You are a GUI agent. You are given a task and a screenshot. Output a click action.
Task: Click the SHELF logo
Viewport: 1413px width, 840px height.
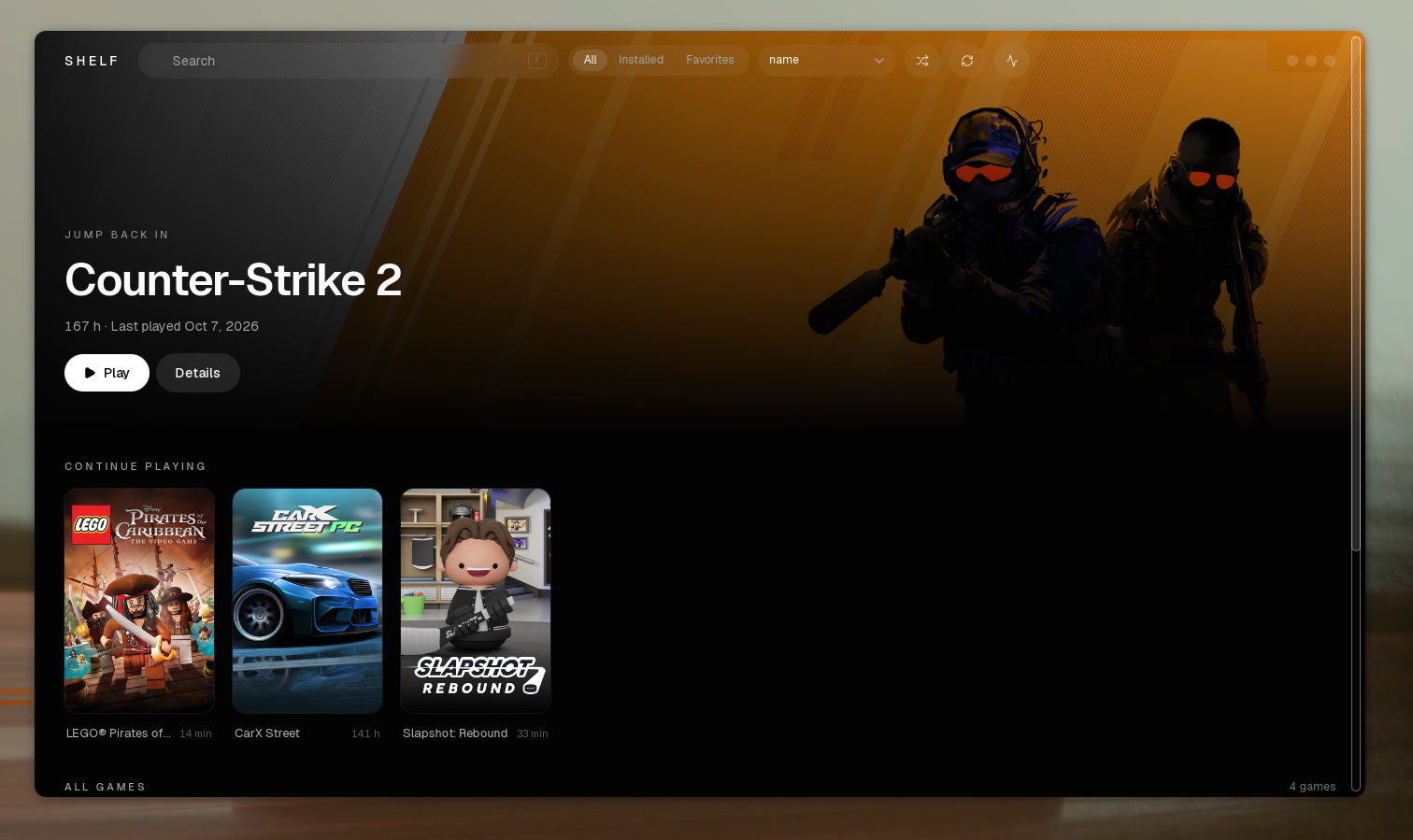pyautogui.click(x=92, y=61)
